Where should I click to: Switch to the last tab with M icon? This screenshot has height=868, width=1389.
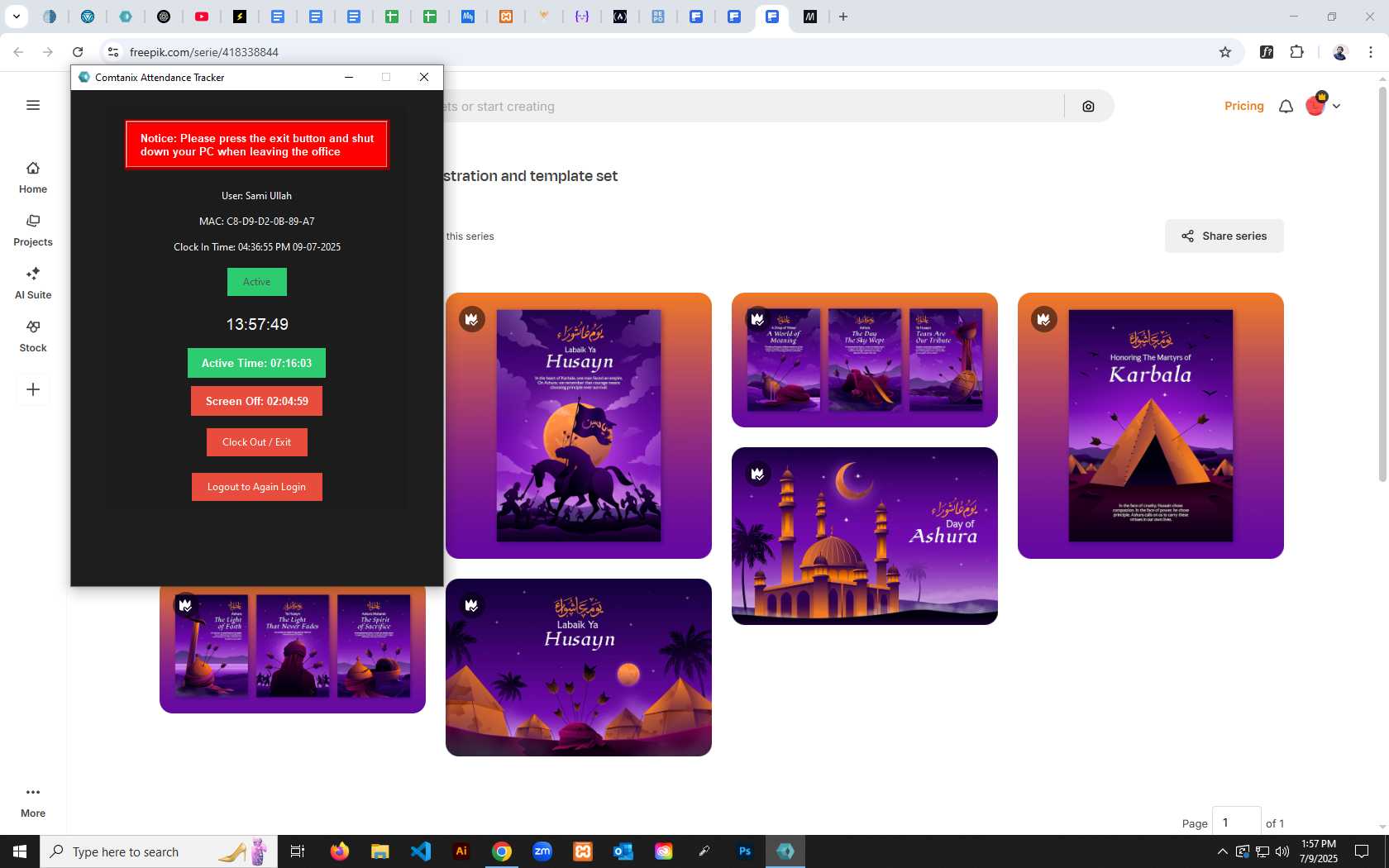click(x=810, y=17)
